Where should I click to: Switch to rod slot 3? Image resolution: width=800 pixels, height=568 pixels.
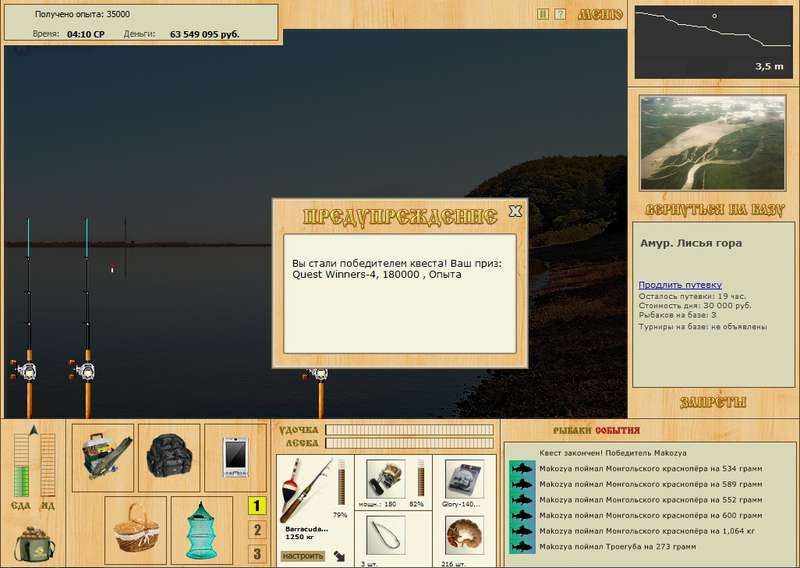click(257, 554)
